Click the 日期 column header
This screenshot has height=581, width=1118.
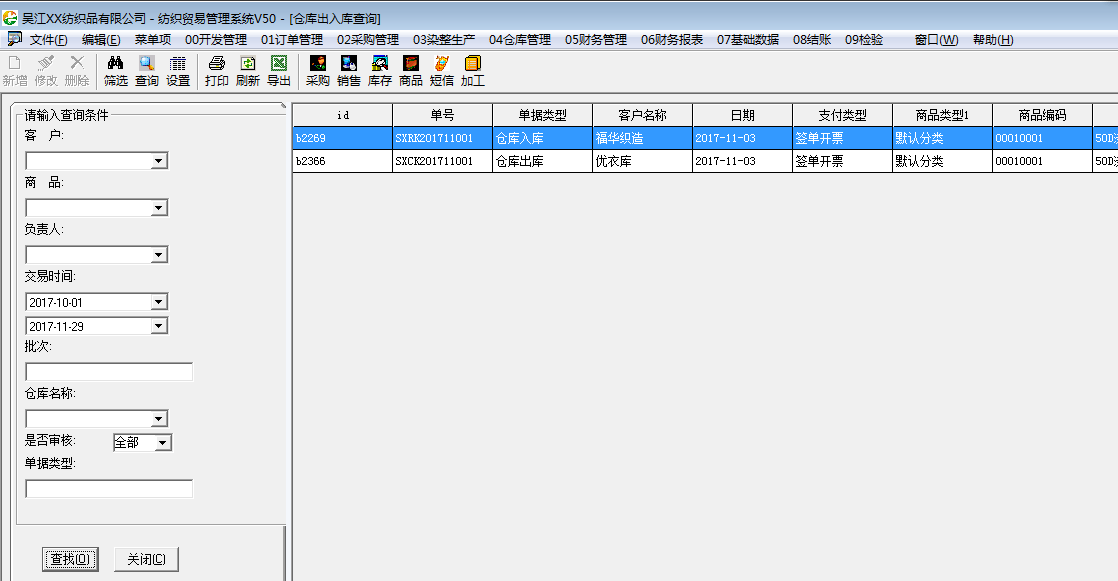point(742,115)
